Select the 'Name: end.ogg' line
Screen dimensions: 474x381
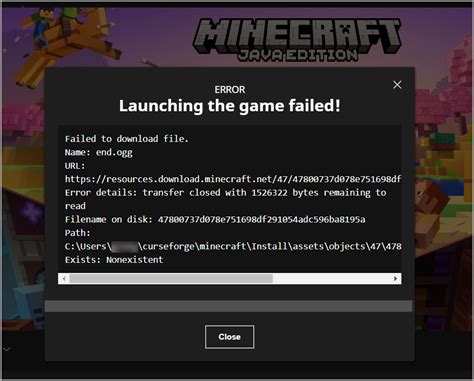99,152
